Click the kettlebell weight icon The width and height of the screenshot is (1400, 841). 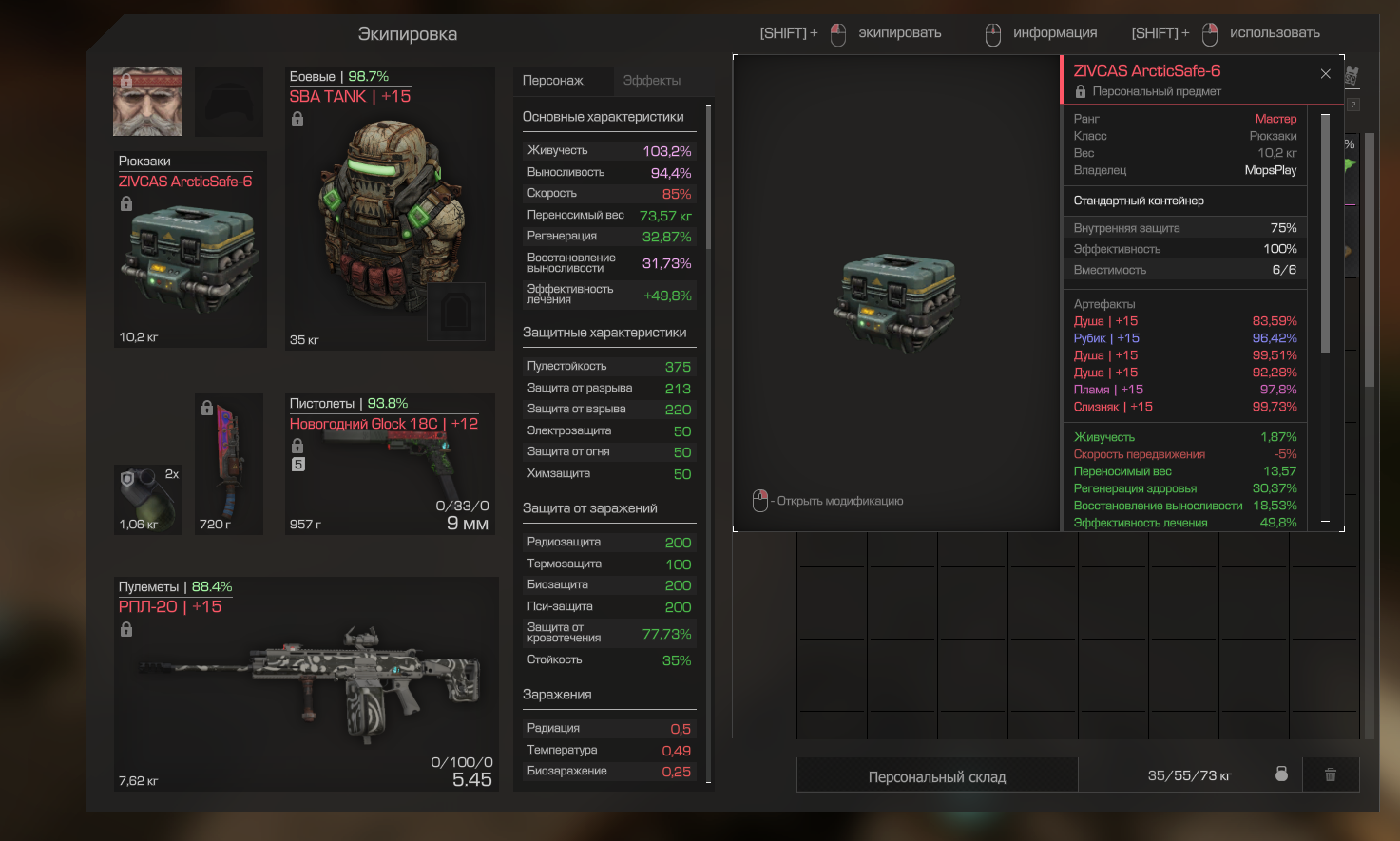click(1281, 774)
